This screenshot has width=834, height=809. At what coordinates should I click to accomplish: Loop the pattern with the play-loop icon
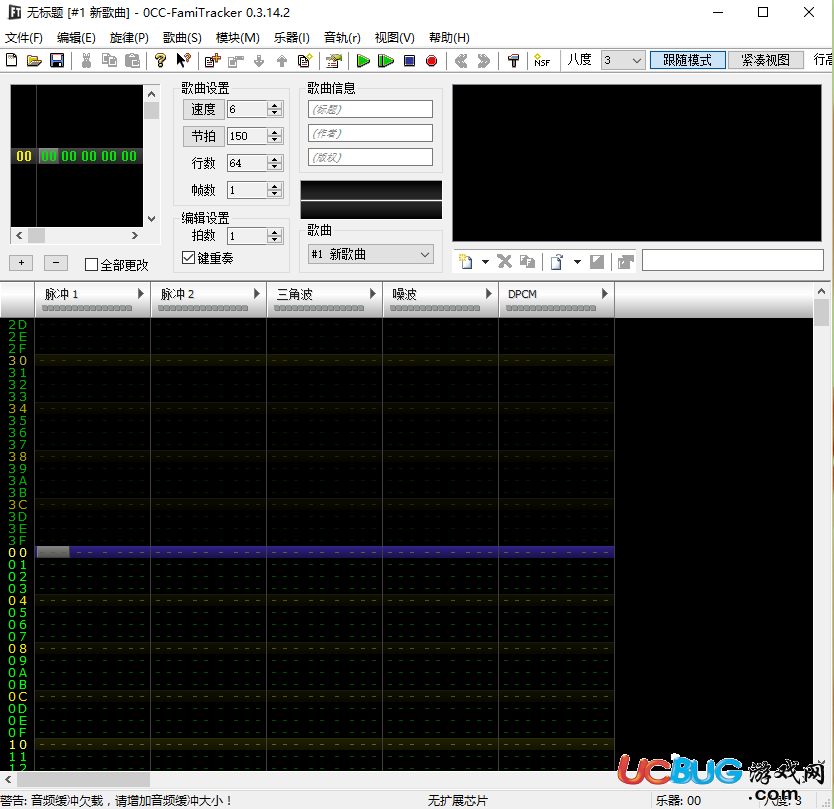pyautogui.click(x=386, y=61)
